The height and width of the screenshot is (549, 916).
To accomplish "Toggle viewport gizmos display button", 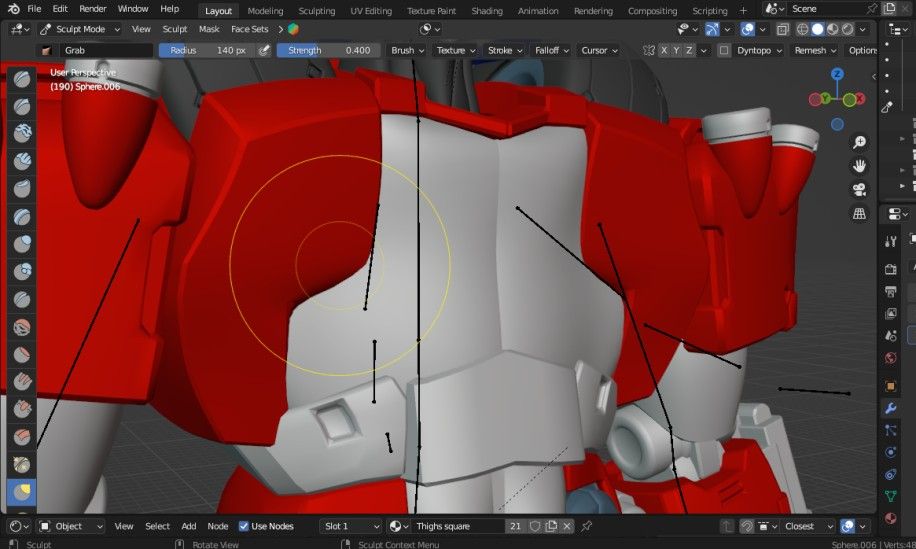I will pyautogui.click(x=712, y=29).
